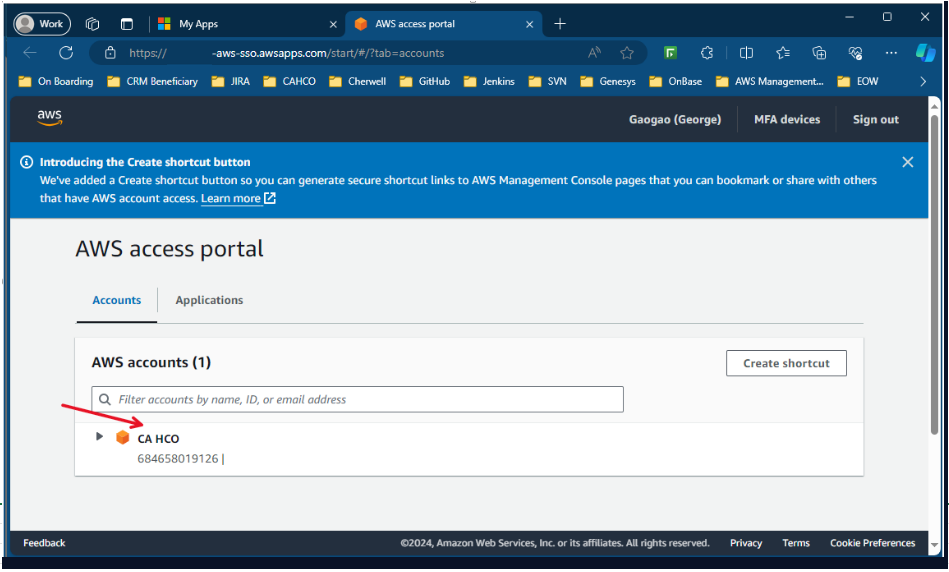The height and width of the screenshot is (572, 949).
Task: Open the AWS Management bookmark folder
Action: [x=770, y=81]
